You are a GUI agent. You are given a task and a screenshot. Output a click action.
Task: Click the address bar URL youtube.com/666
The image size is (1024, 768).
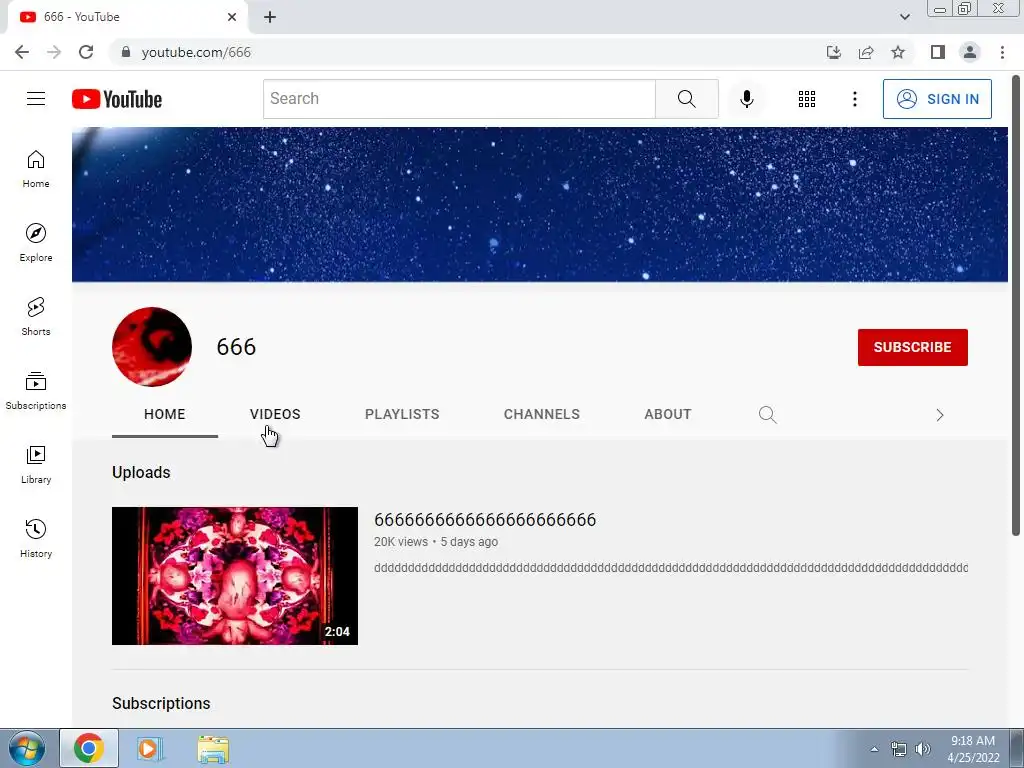(196, 52)
